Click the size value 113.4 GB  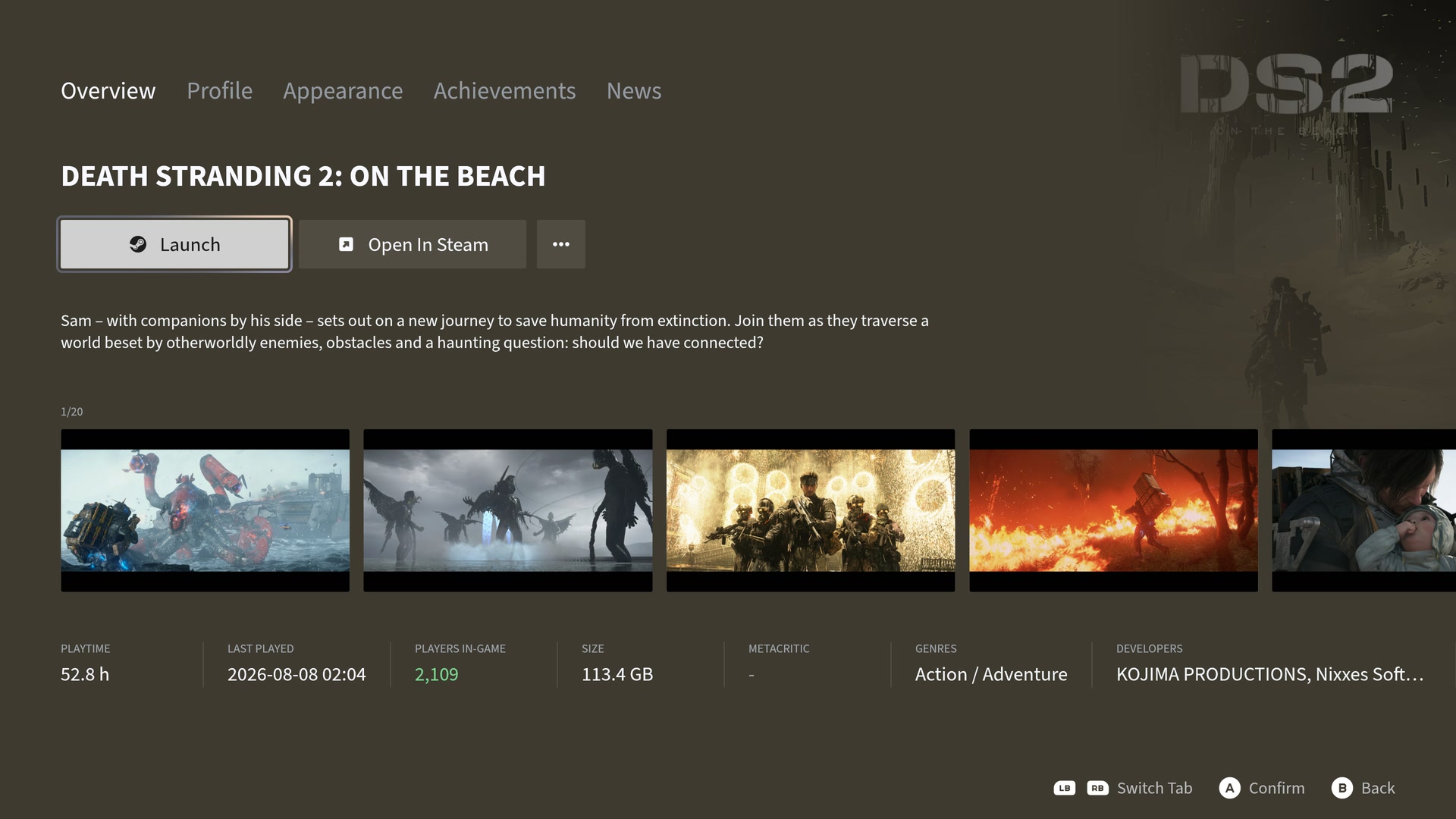pyautogui.click(x=617, y=674)
